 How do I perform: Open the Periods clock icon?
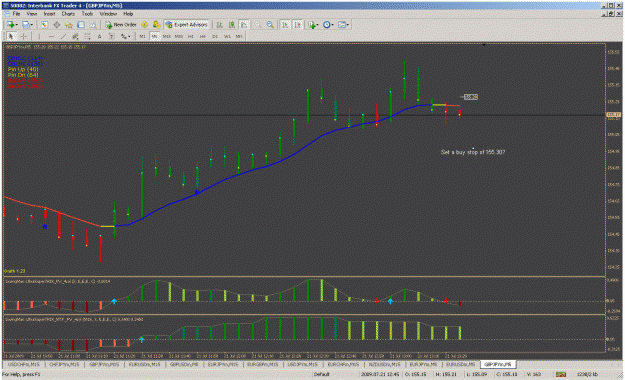[326, 25]
